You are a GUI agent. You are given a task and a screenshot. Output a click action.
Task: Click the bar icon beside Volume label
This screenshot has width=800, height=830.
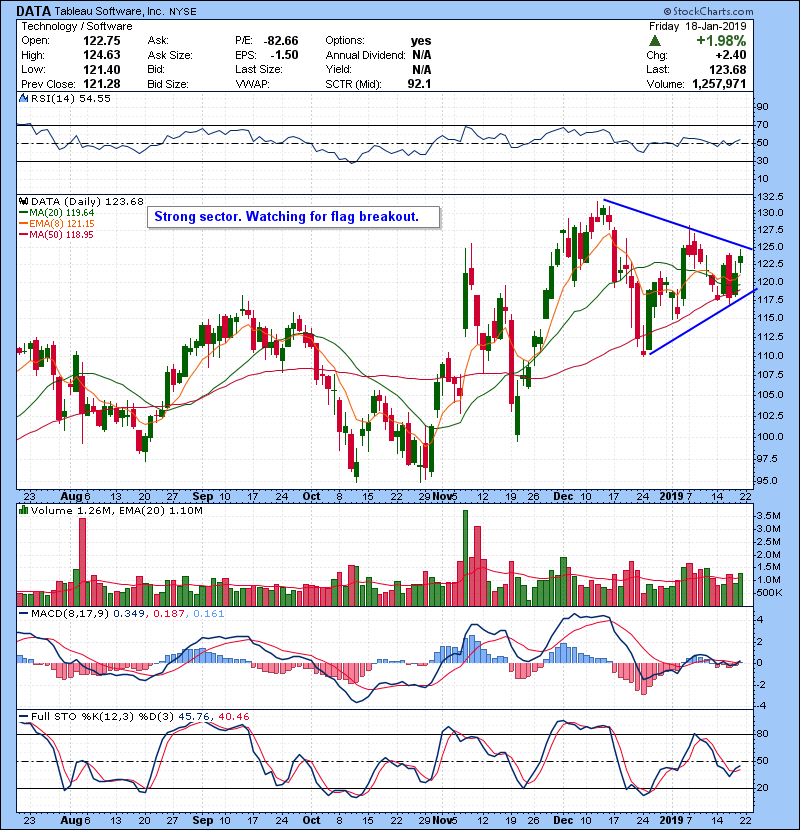point(23,510)
